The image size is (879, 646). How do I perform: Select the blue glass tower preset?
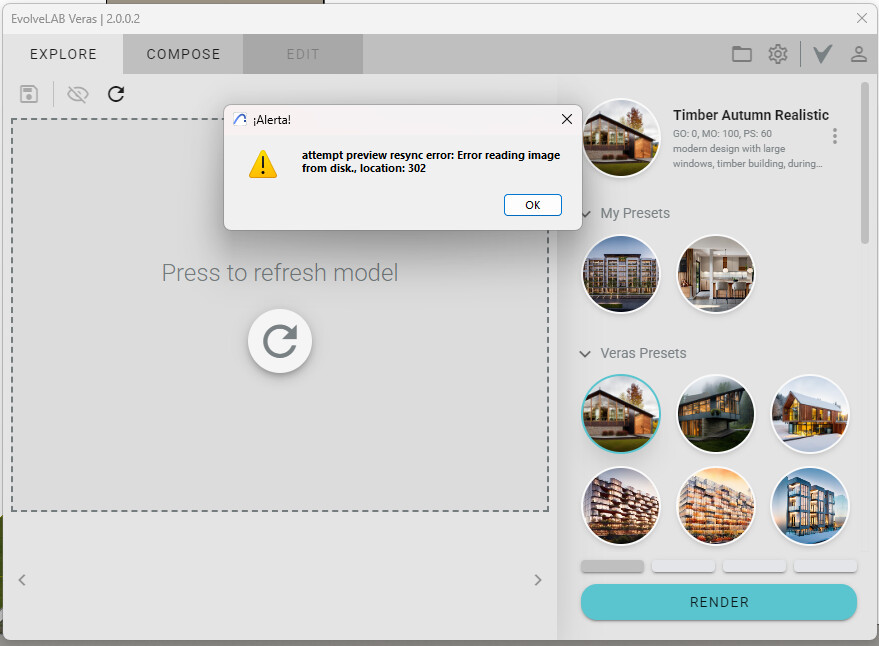810,506
